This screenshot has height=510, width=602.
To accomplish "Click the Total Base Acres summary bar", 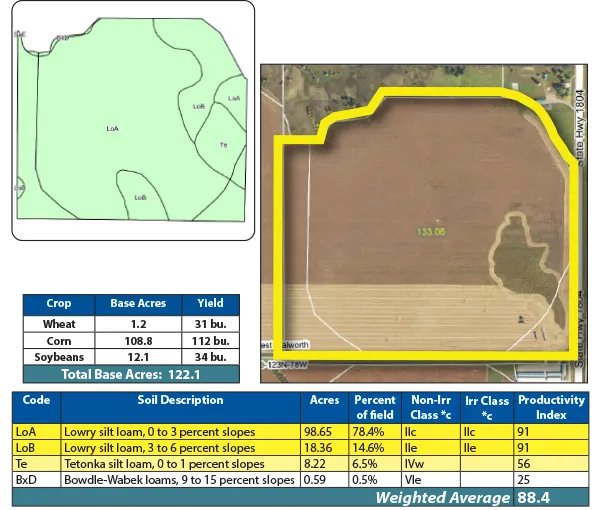I will tap(130, 374).
